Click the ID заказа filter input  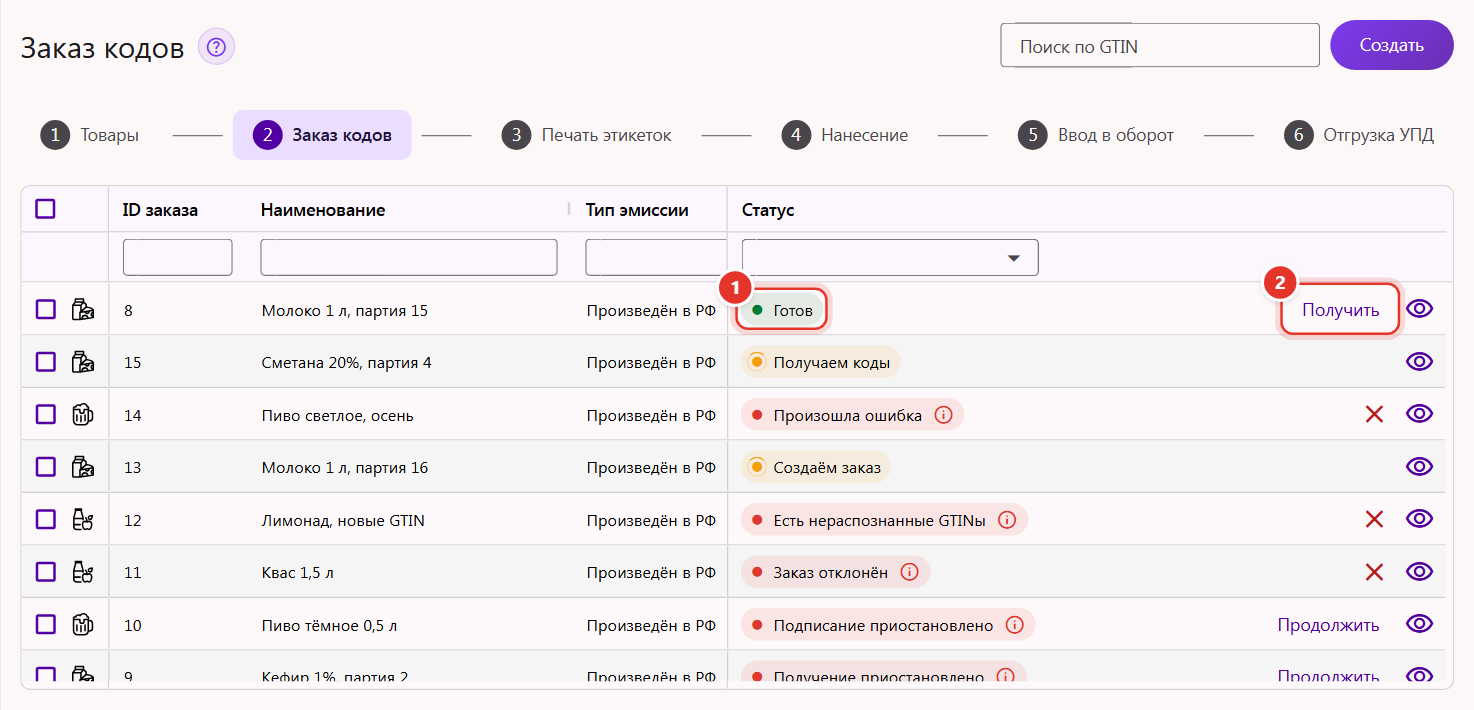pos(178,257)
